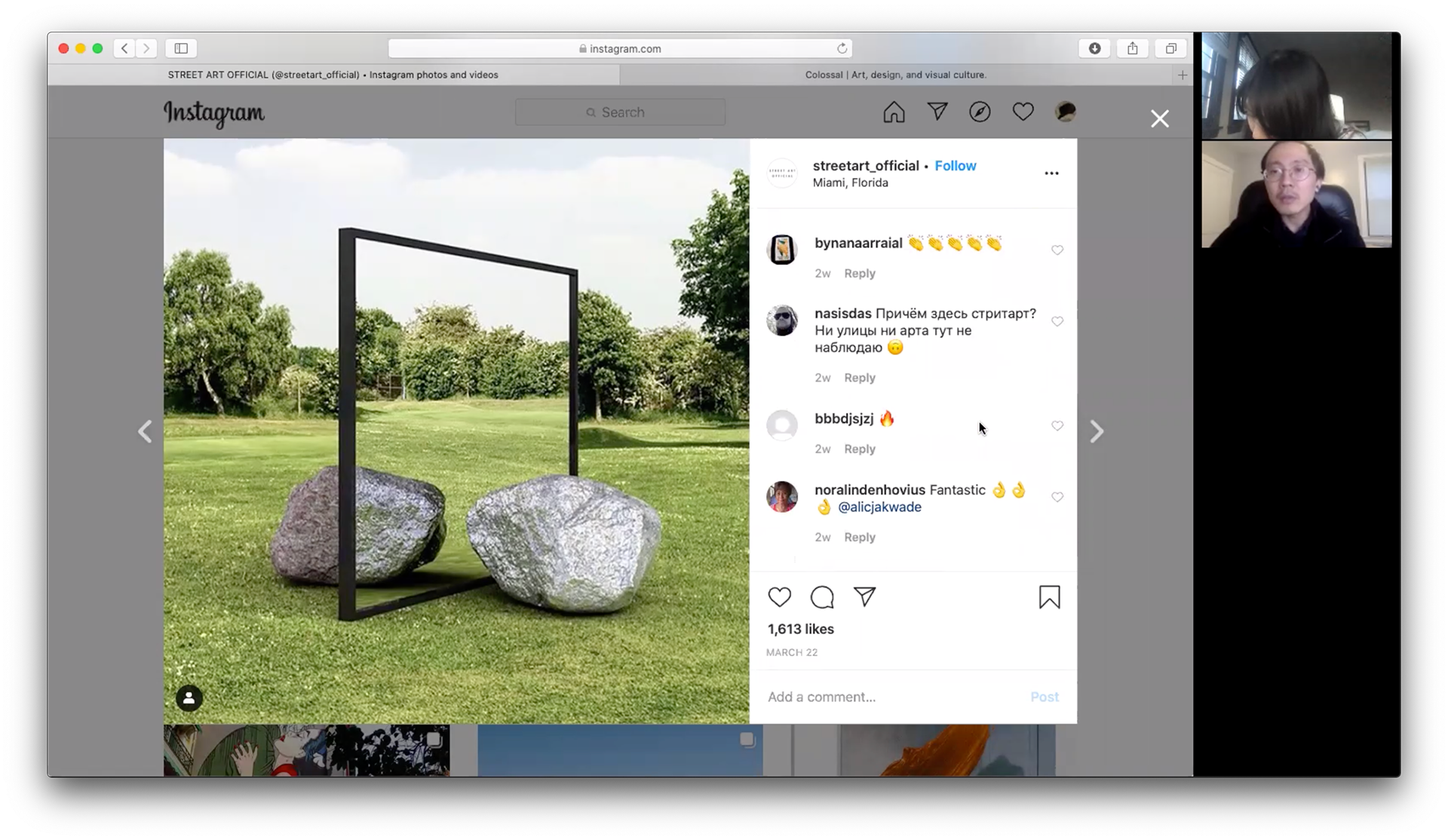Viewport: 1448px width, 840px height.
Task: Reload page in Safari address bar
Action: click(842, 48)
